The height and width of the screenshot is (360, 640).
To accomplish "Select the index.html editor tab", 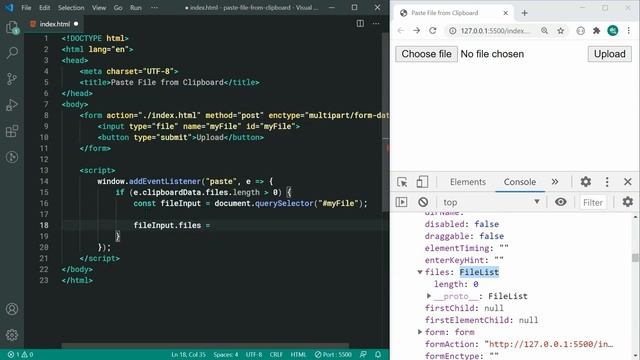I will click(54, 24).
